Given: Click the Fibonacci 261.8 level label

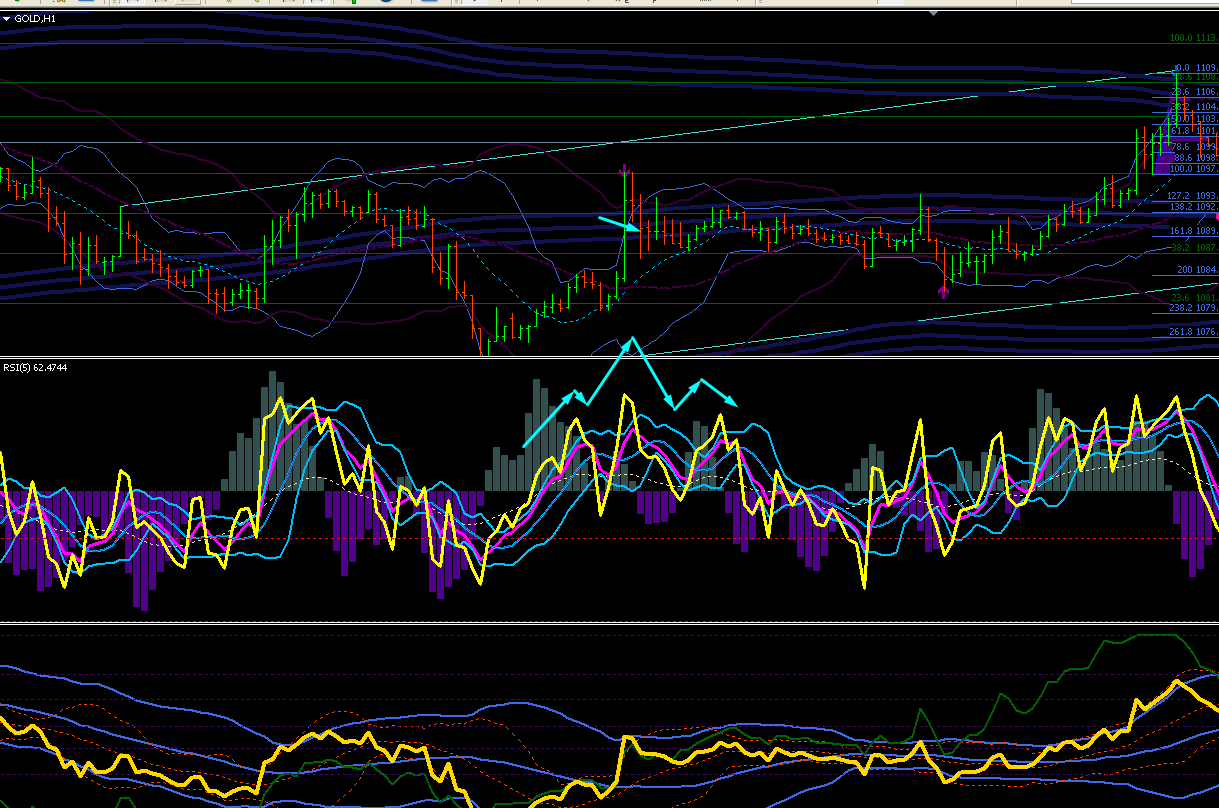Looking at the screenshot, I should point(1192,331).
